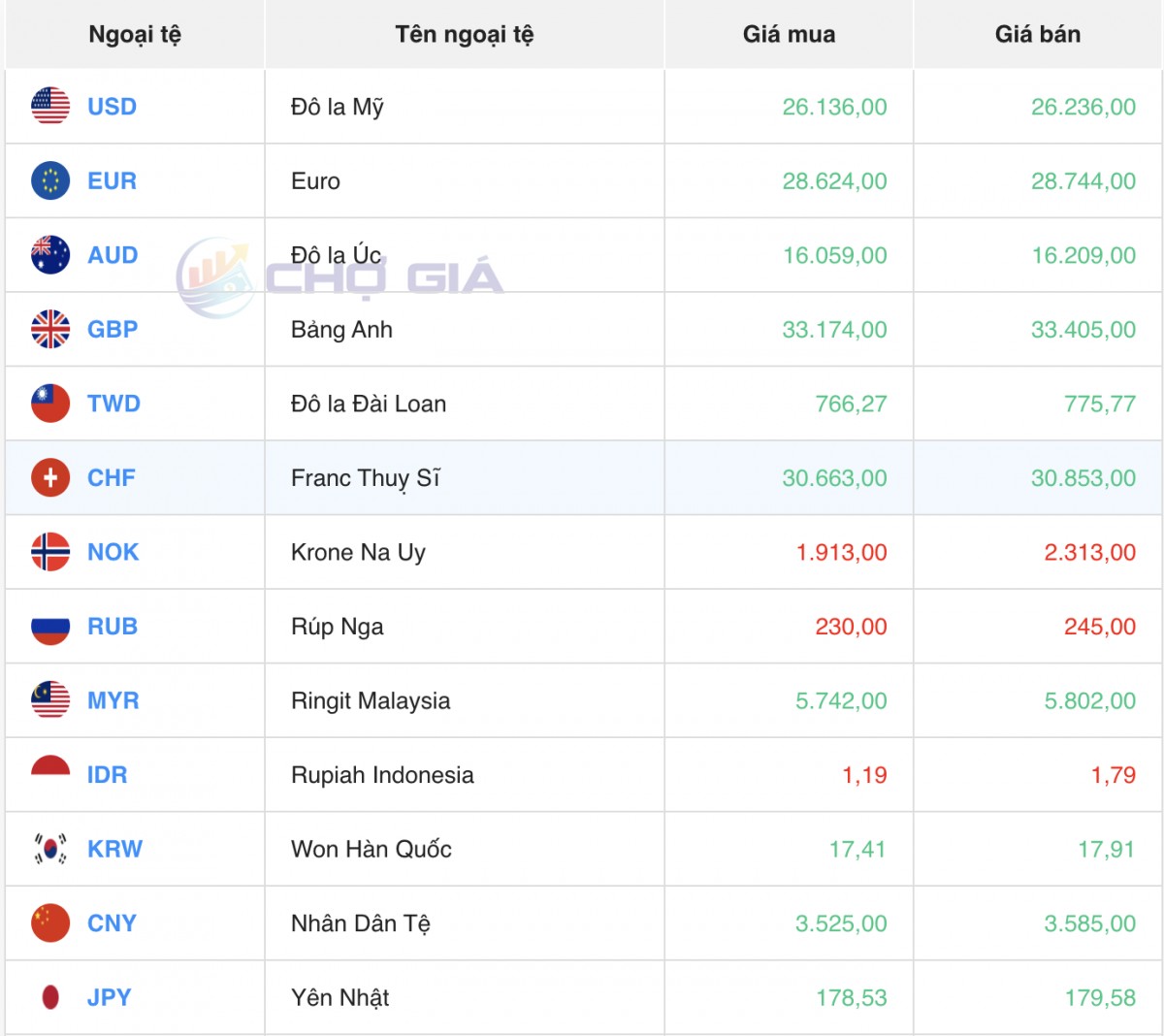Viewport: 1164px width, 1036px height.
Task: Click the South Korean flag icon
Action: [x=50, y=850]
